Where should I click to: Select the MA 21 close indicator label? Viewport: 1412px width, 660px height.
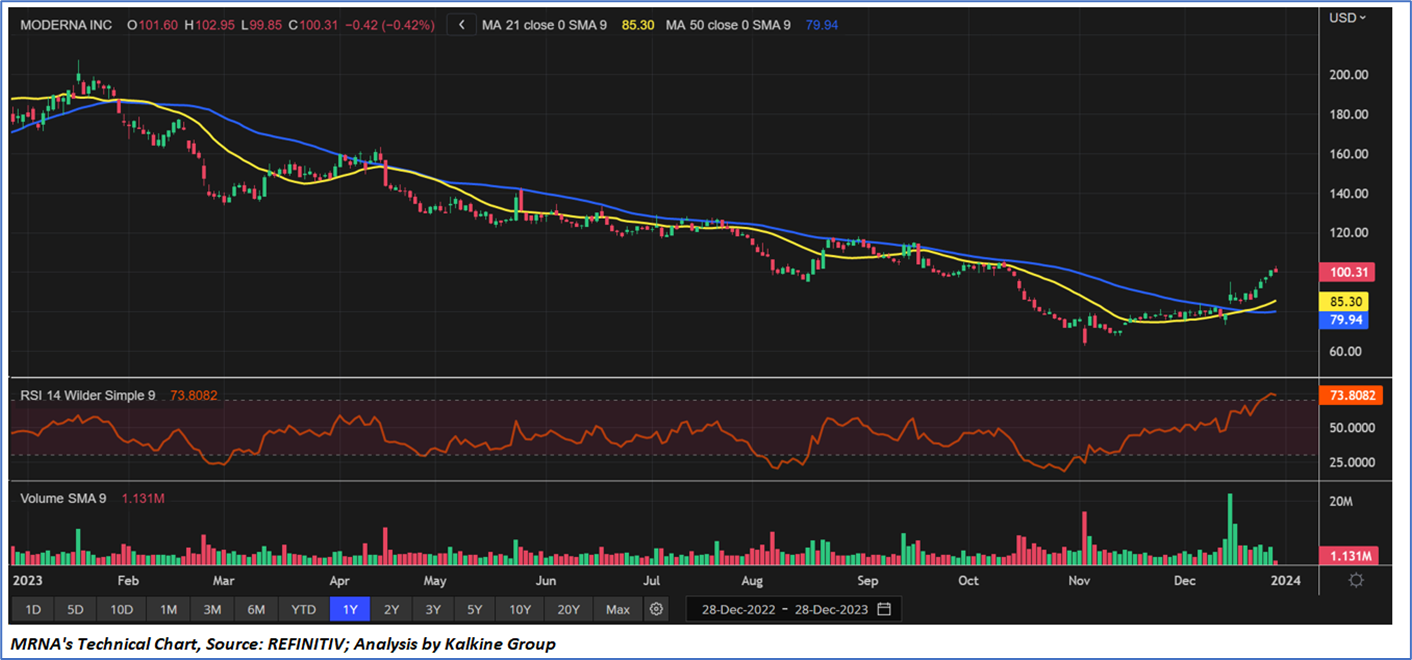544,25
